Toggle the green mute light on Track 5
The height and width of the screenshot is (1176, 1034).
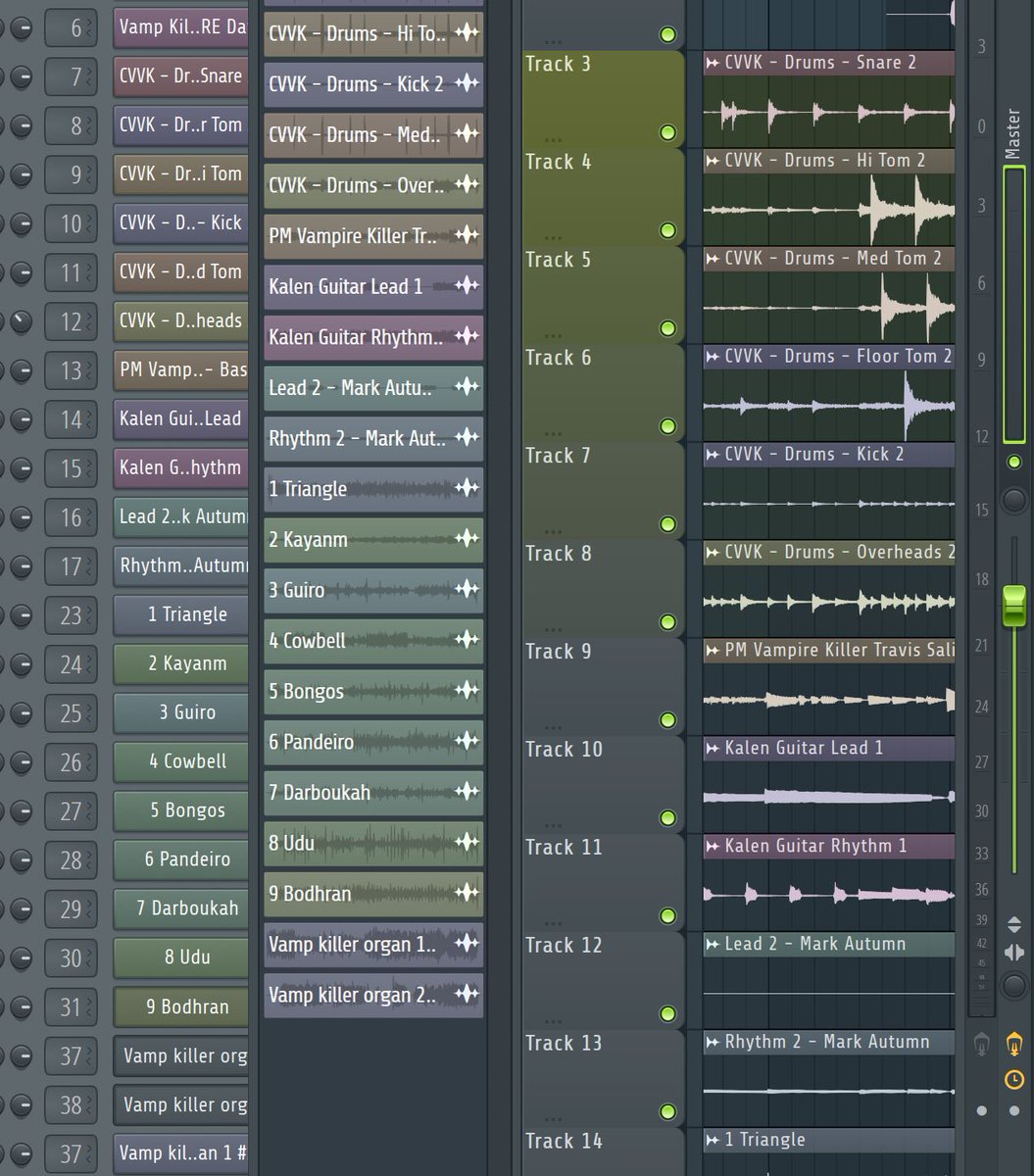(667, 328)
